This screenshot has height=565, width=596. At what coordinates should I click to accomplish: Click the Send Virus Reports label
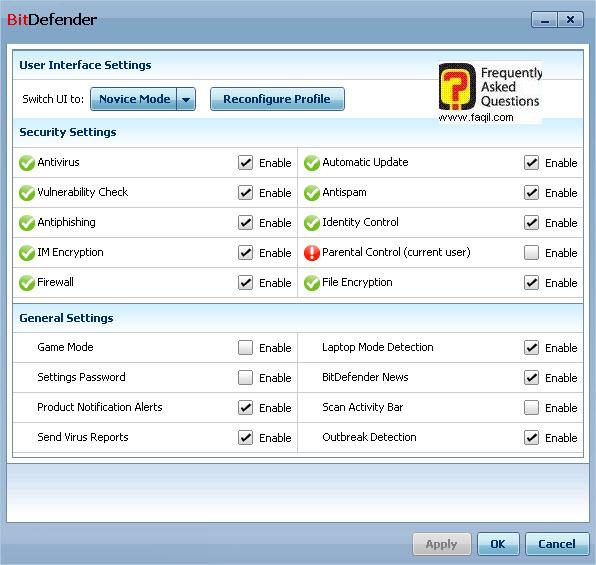(x=83, y=437)
